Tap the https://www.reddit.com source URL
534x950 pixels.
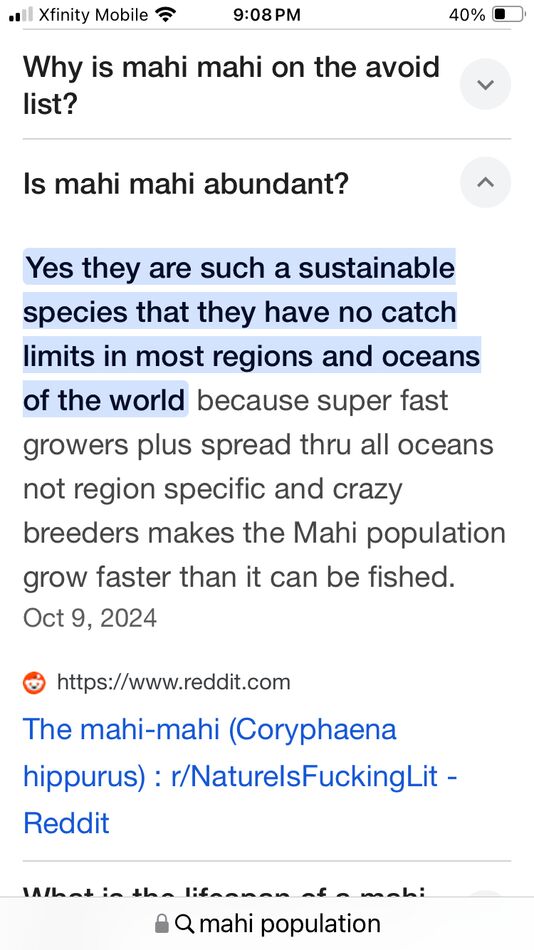pos(173,682)
